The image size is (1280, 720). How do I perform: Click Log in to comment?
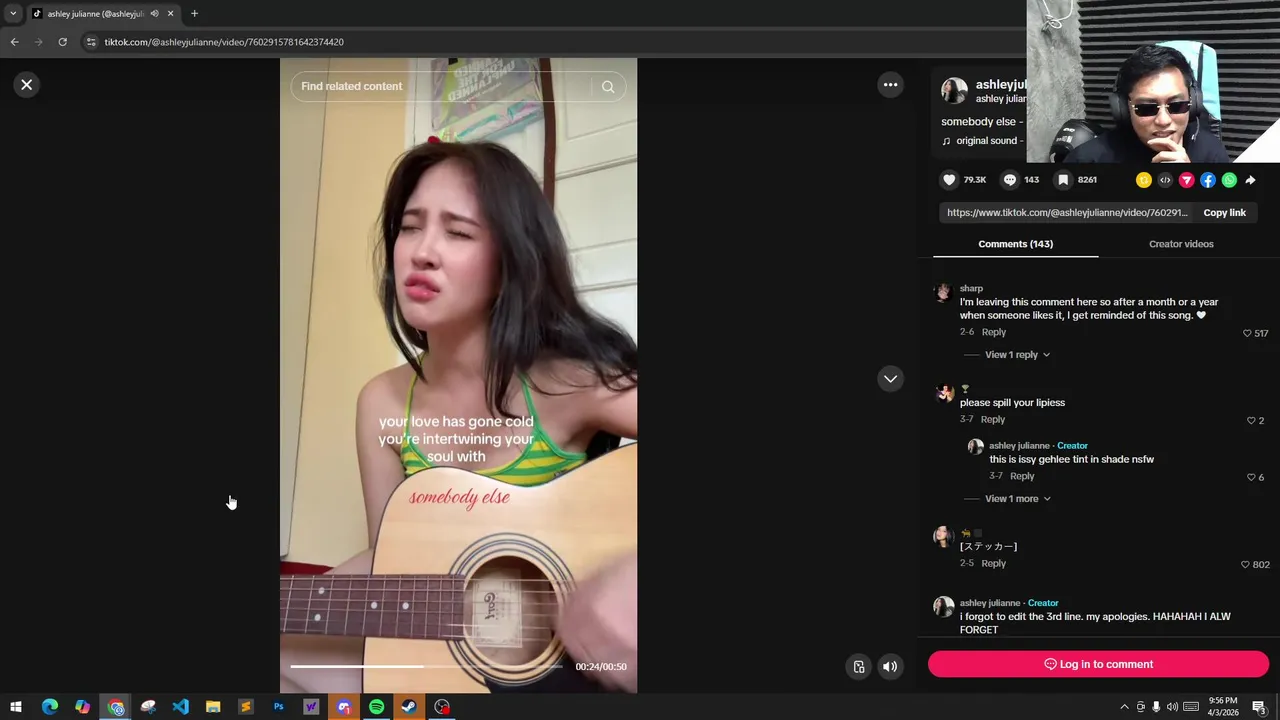pyautogui.click(x=1098, y=664)
